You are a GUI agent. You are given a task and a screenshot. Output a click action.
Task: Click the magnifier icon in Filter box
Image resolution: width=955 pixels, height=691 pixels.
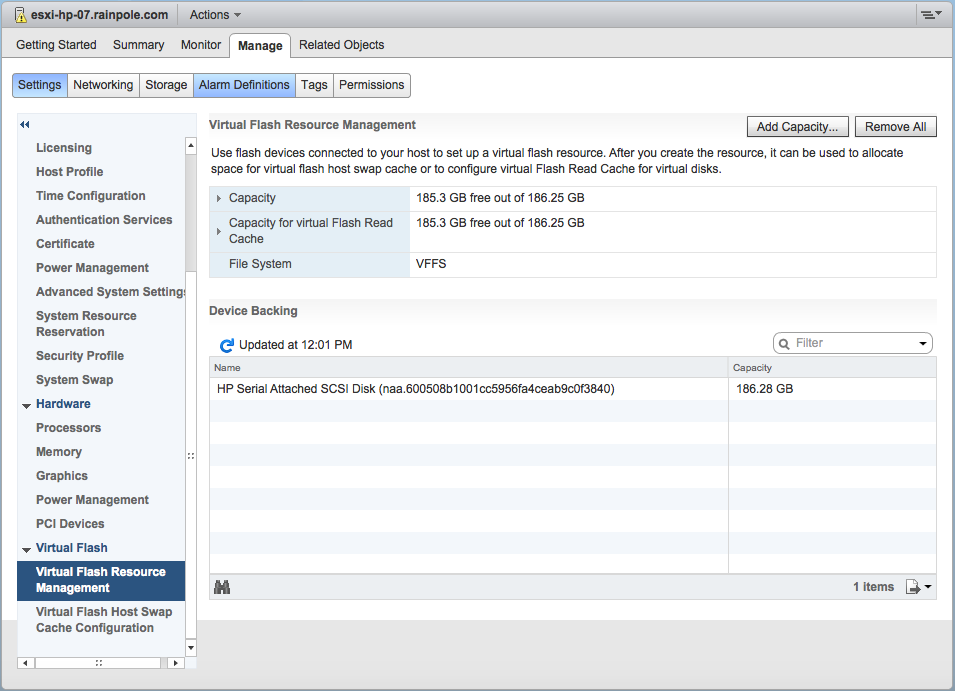coord(784,343)
